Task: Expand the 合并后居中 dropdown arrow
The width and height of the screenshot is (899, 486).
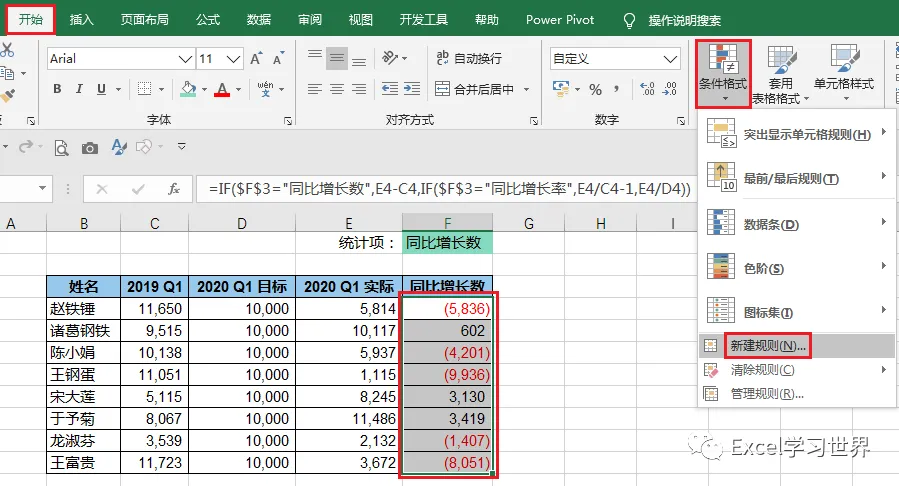Action: coord(526,89)
